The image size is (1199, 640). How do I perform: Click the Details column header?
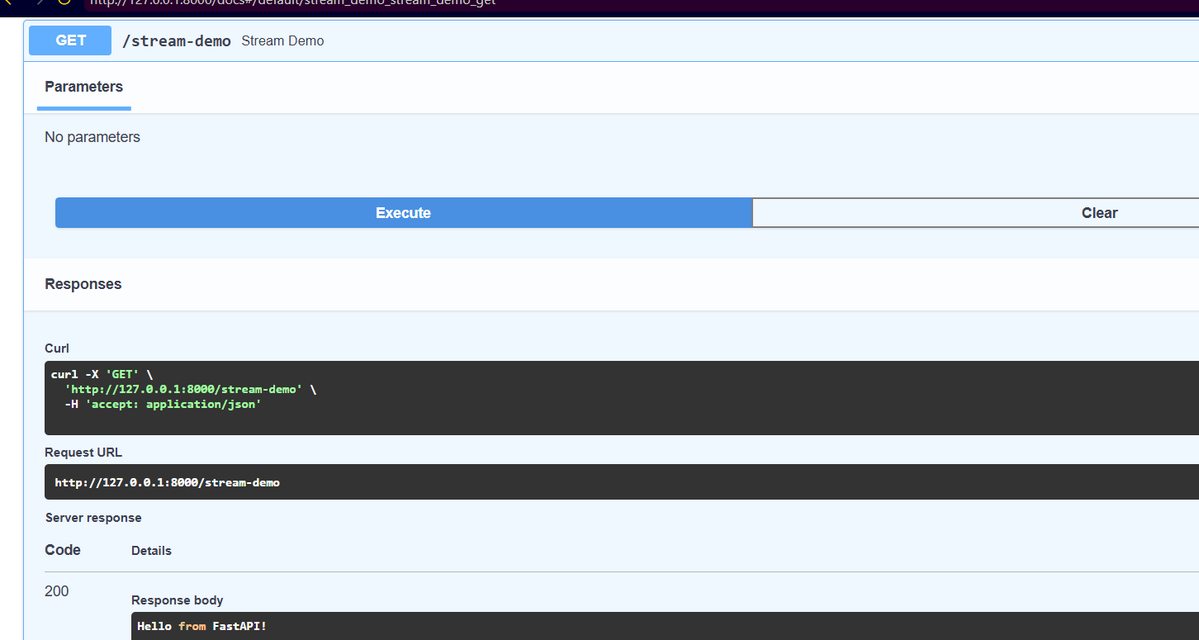(151, 551)
